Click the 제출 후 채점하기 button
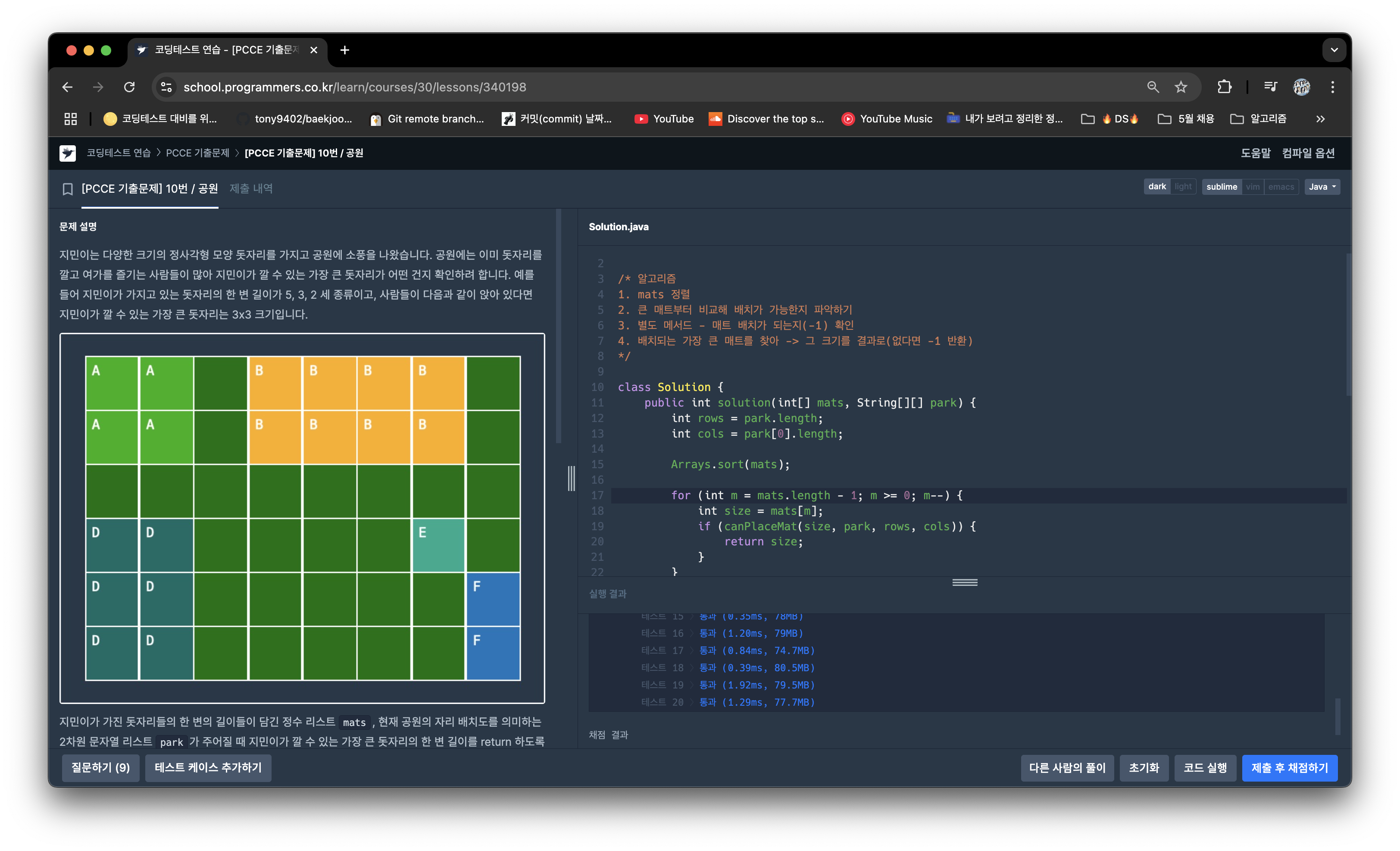Screen dimensions: 1400x851 (x=1289, y=767)
